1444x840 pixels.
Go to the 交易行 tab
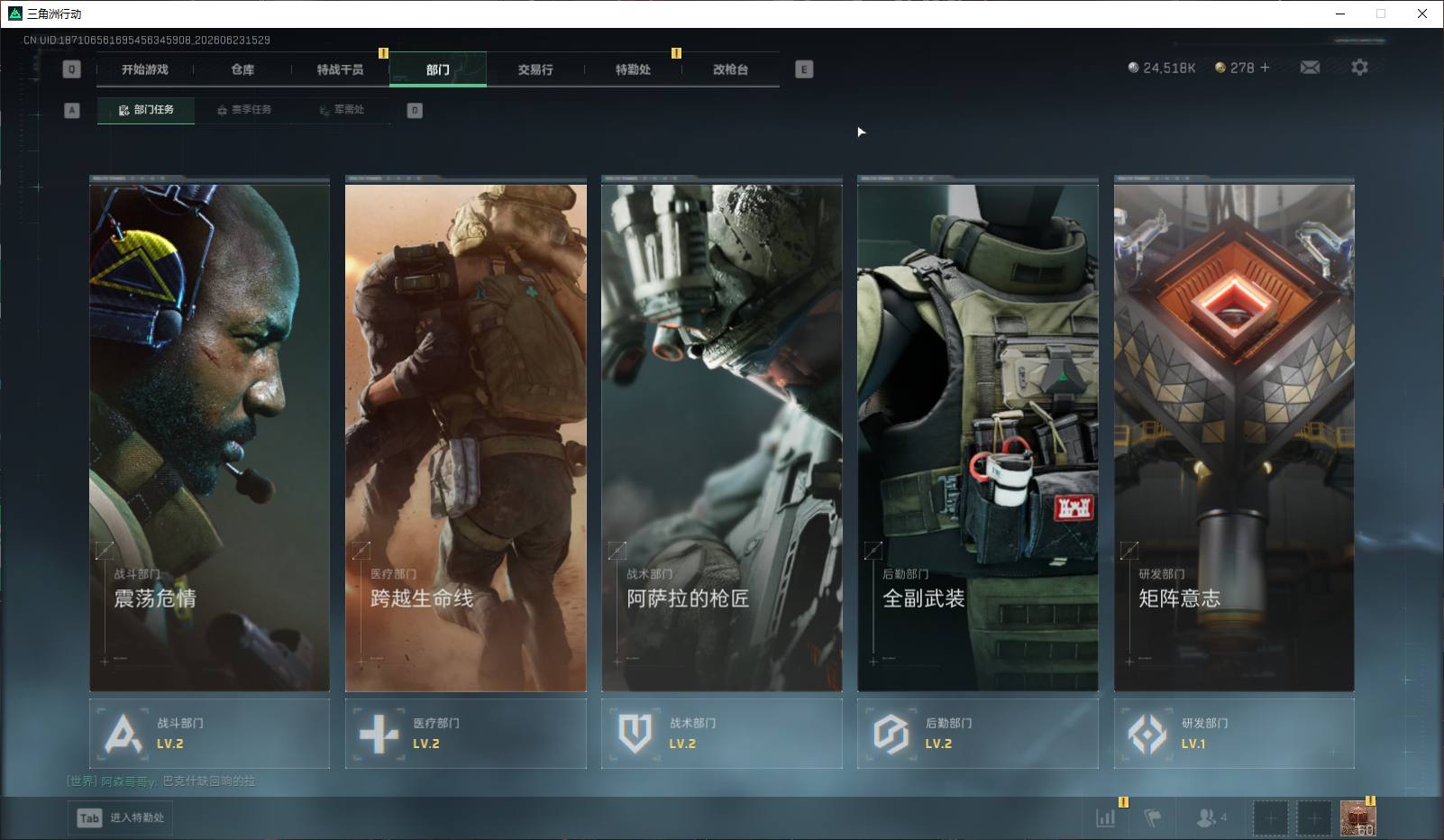535,69
